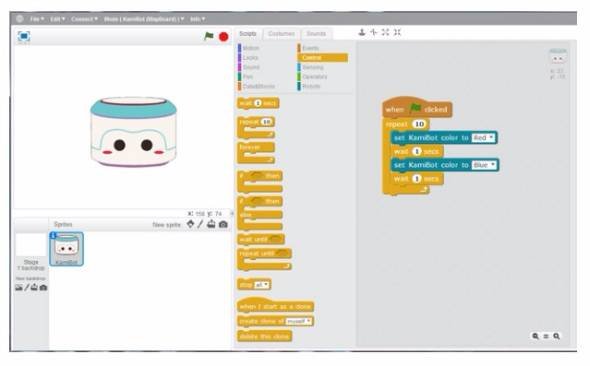
Task: Click the if then else palette block
Action: [260, 213]
